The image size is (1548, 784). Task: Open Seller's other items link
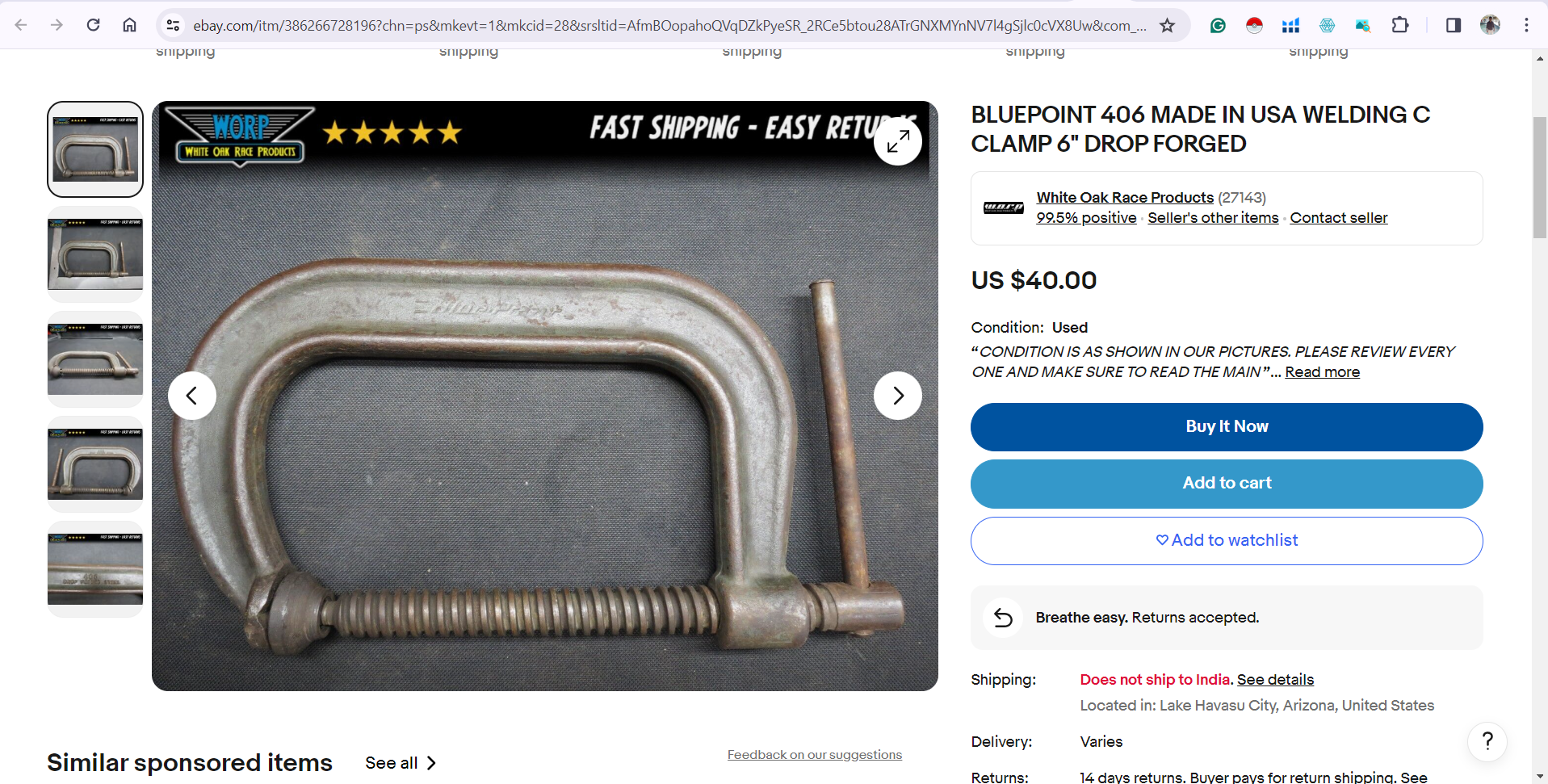[x=1213, y=218]
